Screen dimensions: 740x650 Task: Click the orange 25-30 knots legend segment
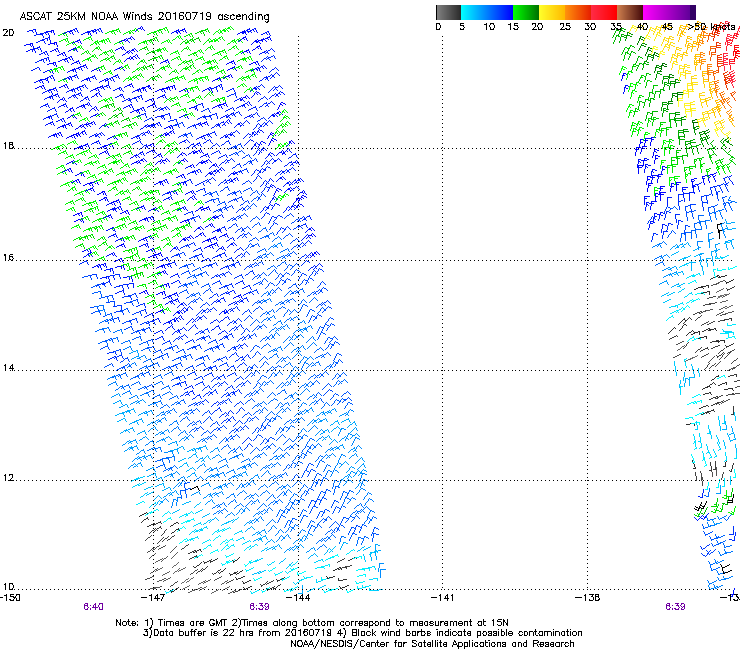pyautogui.click(x=578, y=12)
